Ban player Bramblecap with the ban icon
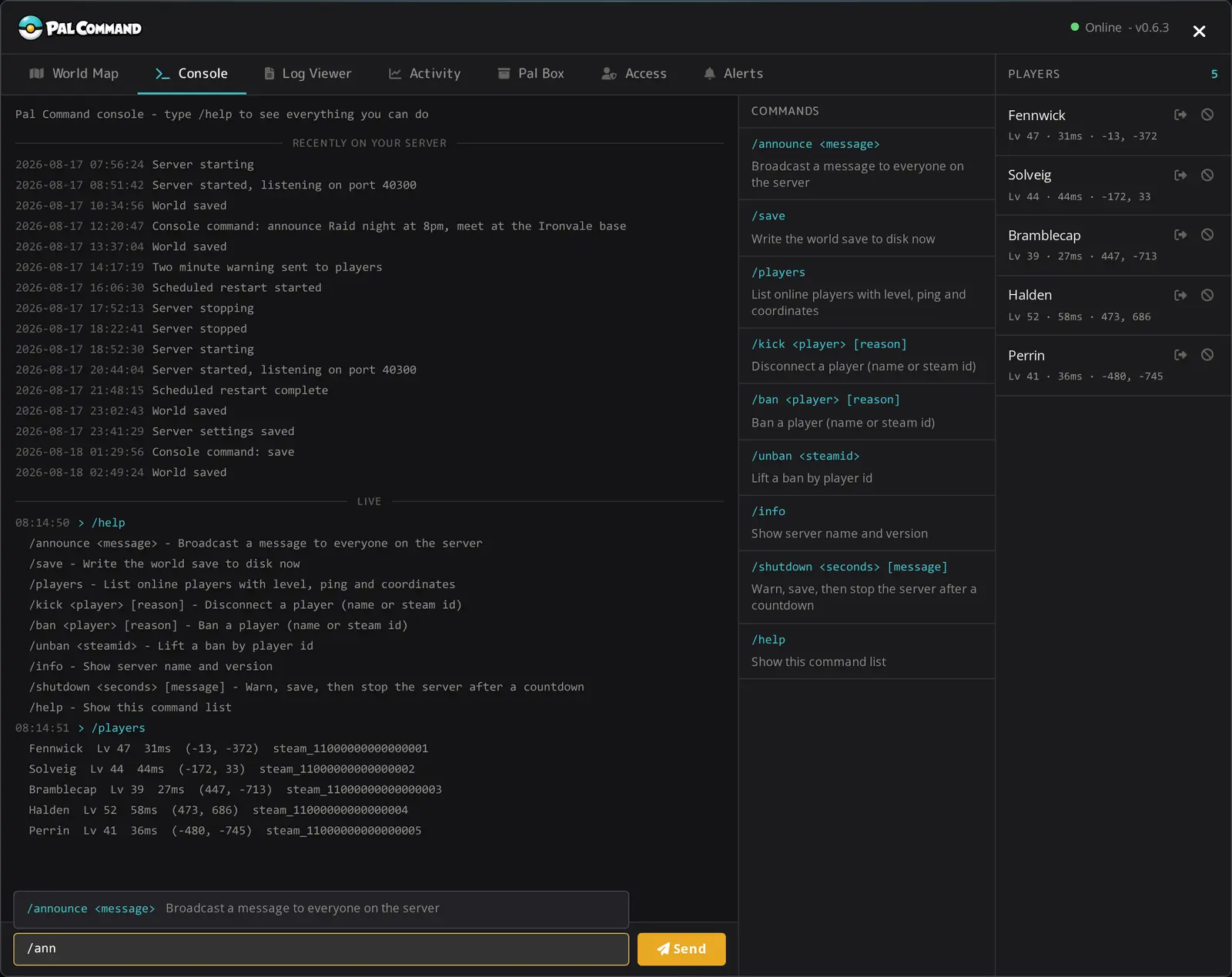The width and height of the screenshot is (1232, 977). (1207, 235)
